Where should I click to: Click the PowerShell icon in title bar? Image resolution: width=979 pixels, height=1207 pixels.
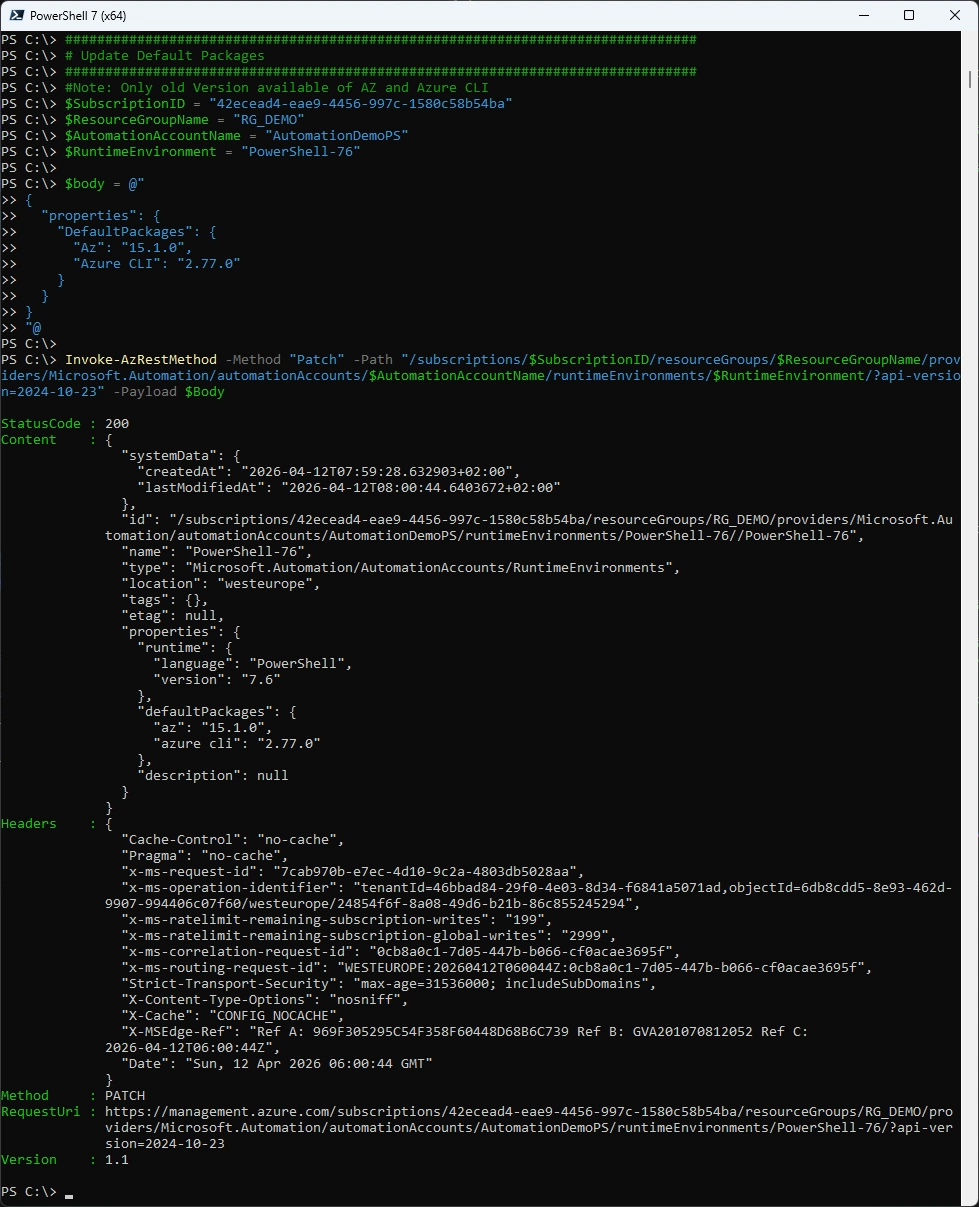(x=14, y=16)
